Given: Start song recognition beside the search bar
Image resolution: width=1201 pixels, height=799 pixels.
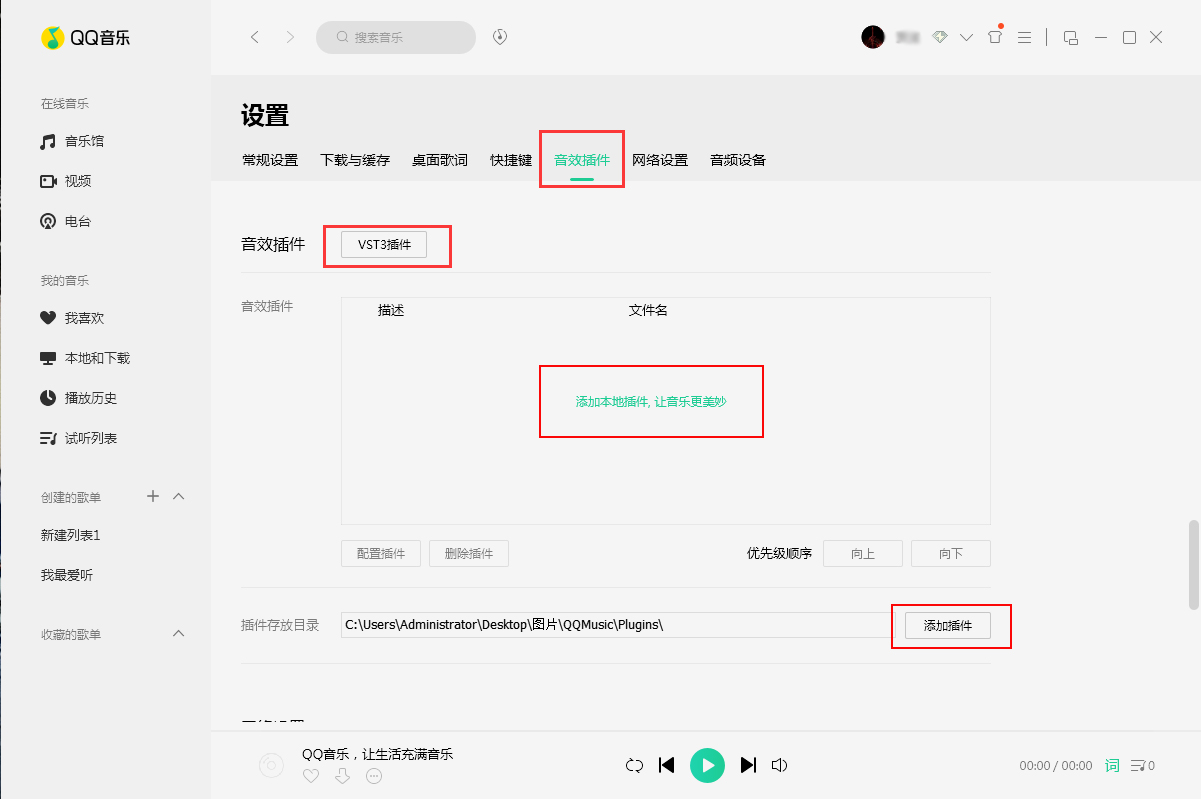Looking at the screenshot, I should 499,36.
